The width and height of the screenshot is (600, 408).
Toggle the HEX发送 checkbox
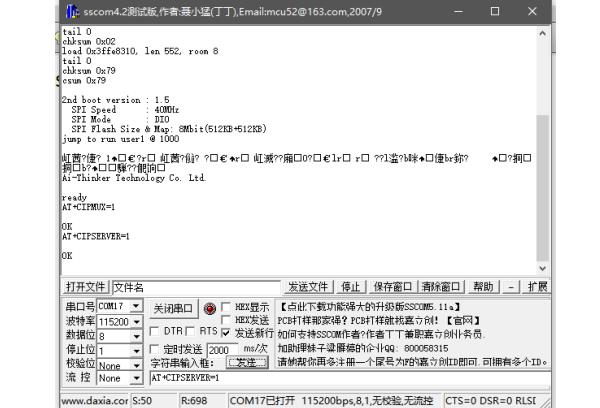click(227, 319)
